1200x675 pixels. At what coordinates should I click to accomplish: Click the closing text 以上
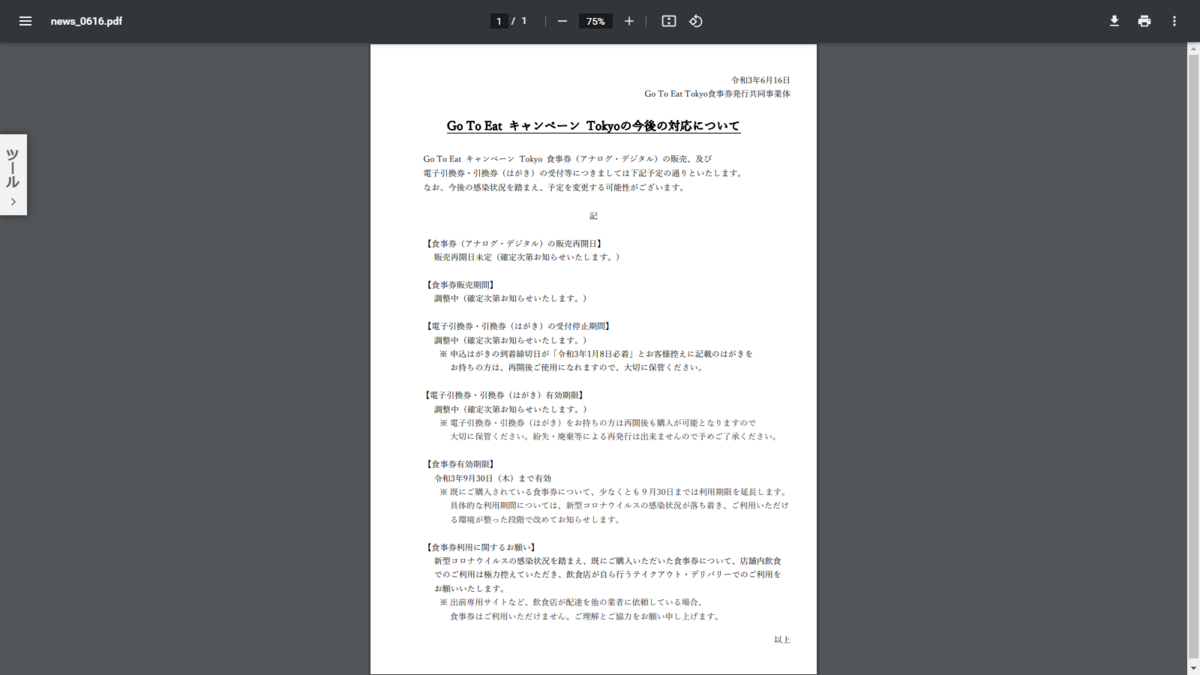coord(782,640)
